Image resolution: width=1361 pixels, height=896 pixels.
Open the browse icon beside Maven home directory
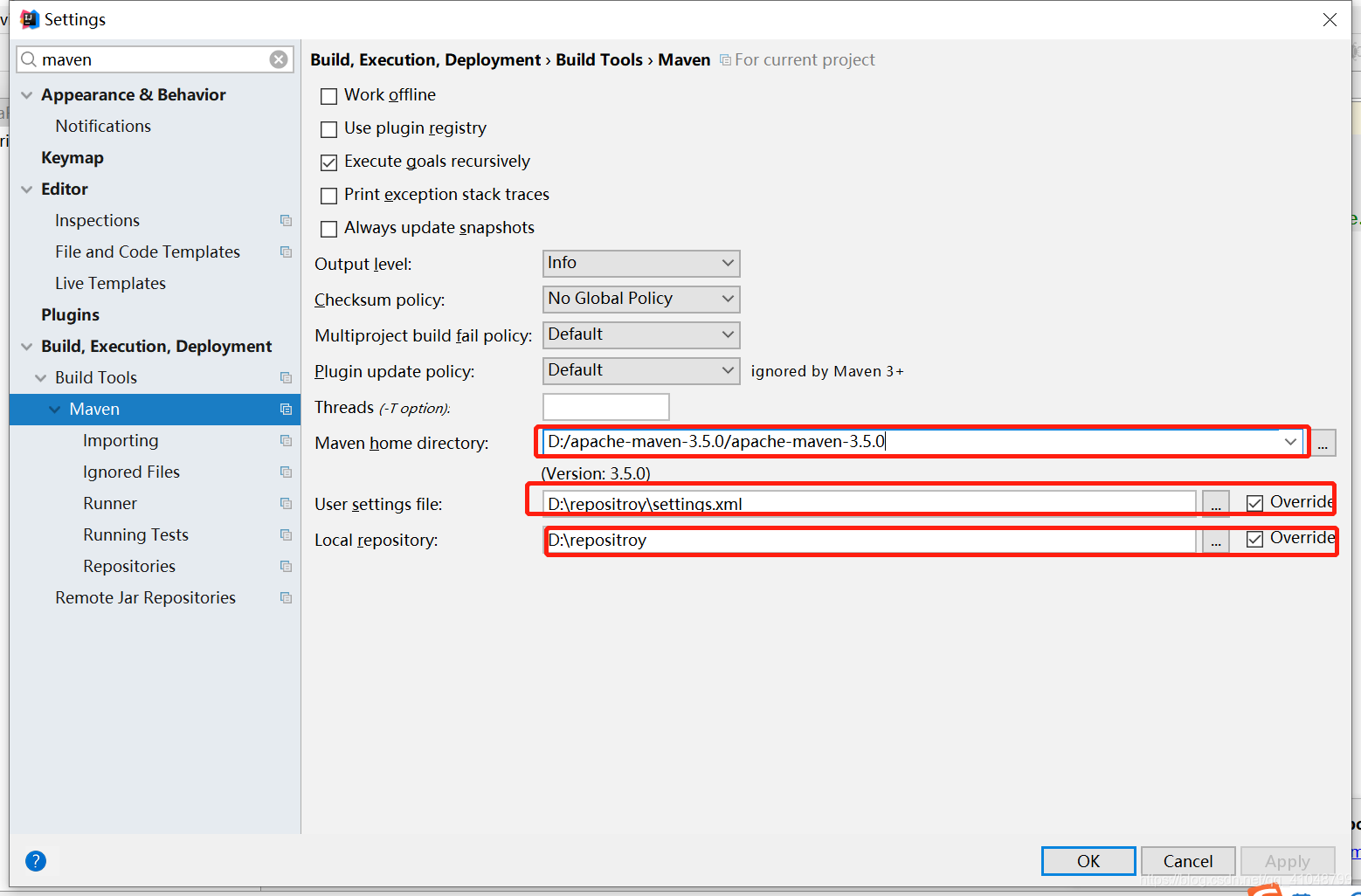pyautogui.click(x=1323, y=443)
